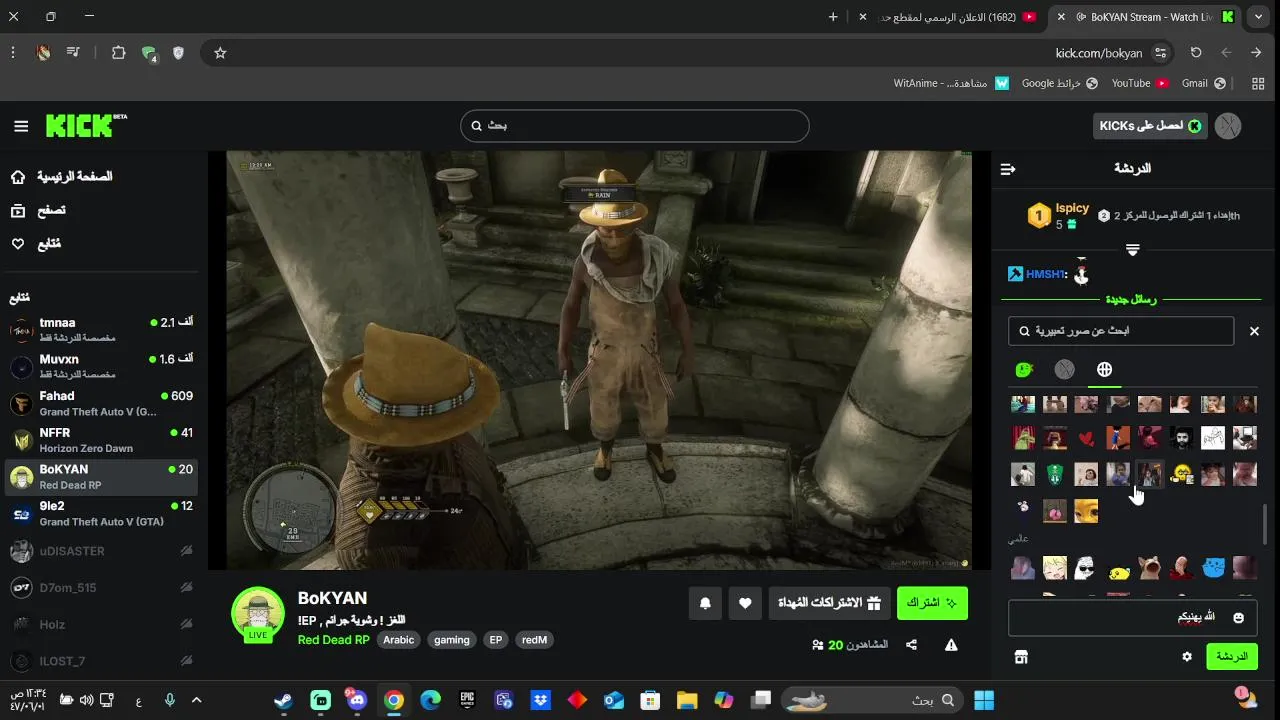Switch to the Kick emotes tab

coord(1024,370)
